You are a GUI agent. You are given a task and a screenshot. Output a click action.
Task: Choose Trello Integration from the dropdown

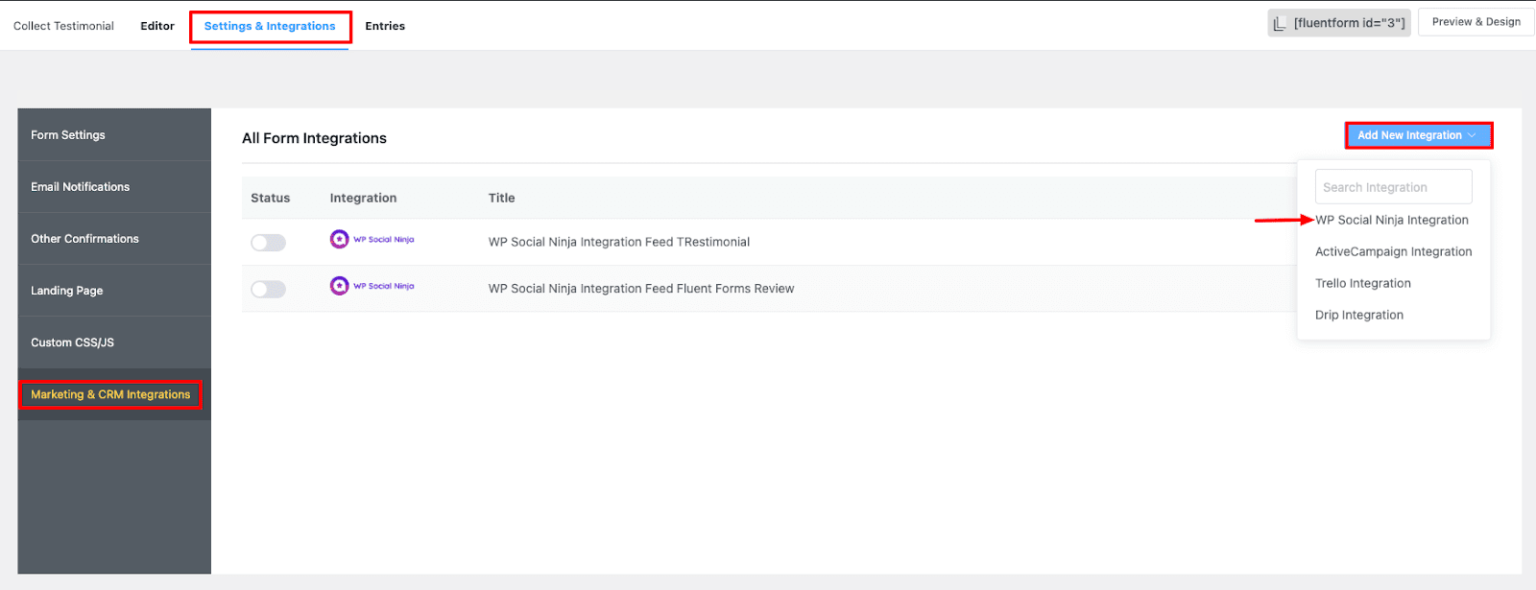pyautogui.click(x=1362, y=283)
